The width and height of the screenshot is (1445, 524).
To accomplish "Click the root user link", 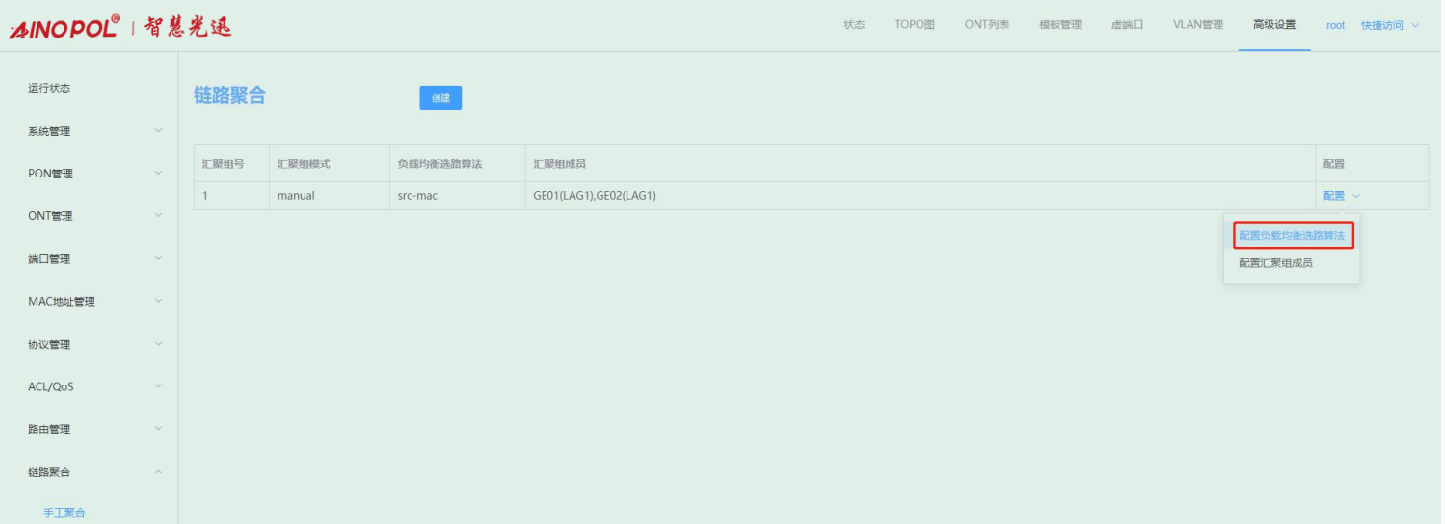I will [x=1335, y=26].
